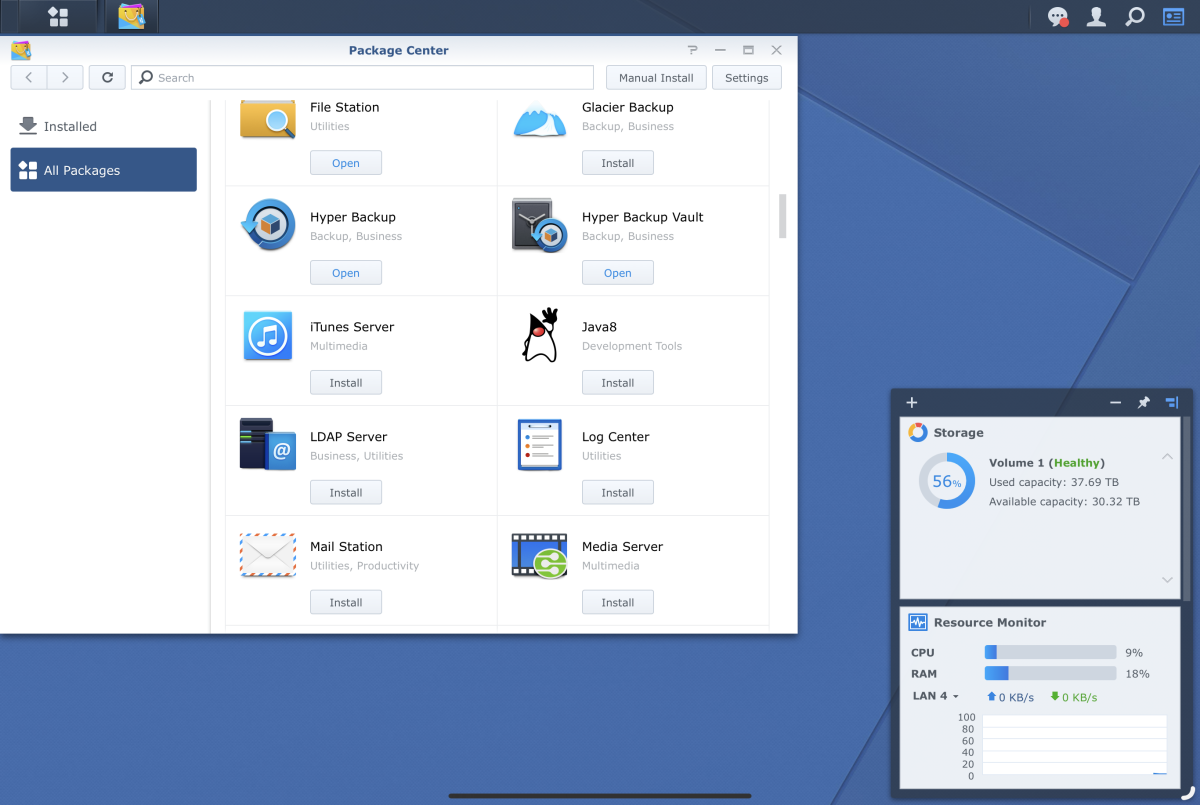Click the Storage widget icon
The image size is (1200, 805).
pos(918,432)
